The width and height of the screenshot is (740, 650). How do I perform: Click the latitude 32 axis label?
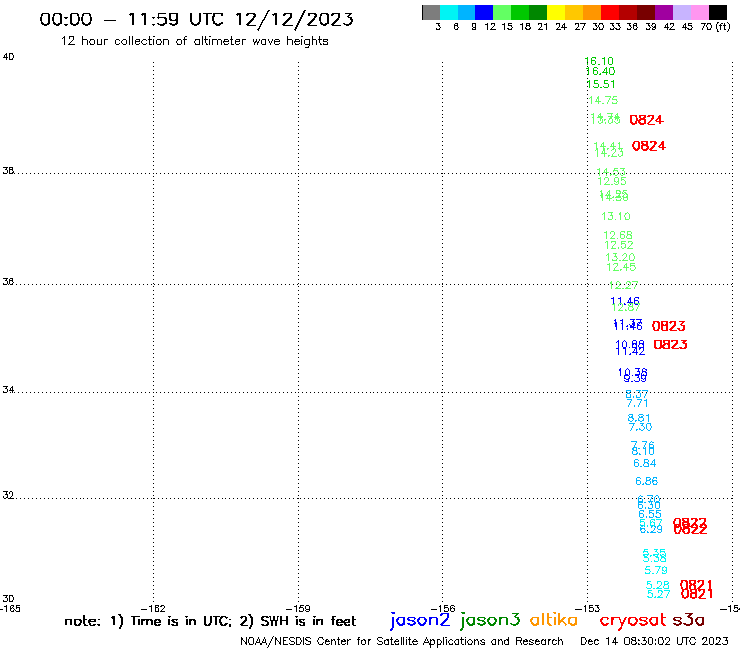pyautogui.click(x=8, y=496)
